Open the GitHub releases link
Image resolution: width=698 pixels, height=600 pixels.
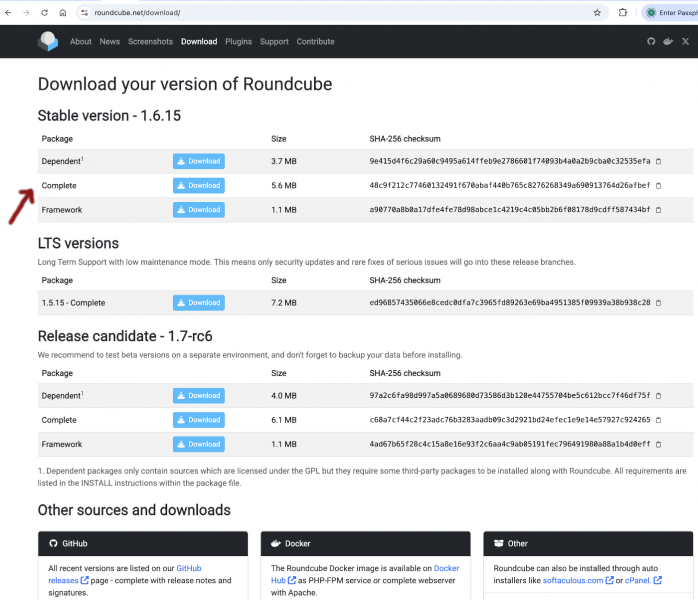coord(68,580)
